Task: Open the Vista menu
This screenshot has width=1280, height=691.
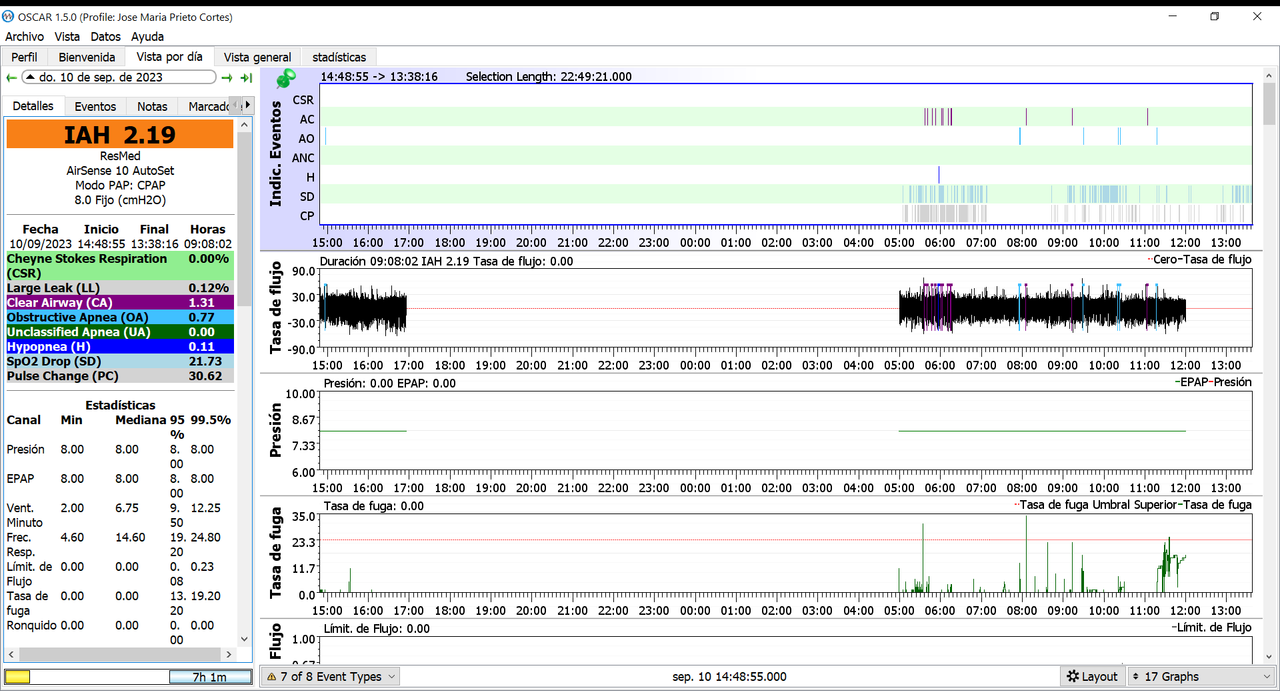Action: pyautogui.click(x=67, y=36)
